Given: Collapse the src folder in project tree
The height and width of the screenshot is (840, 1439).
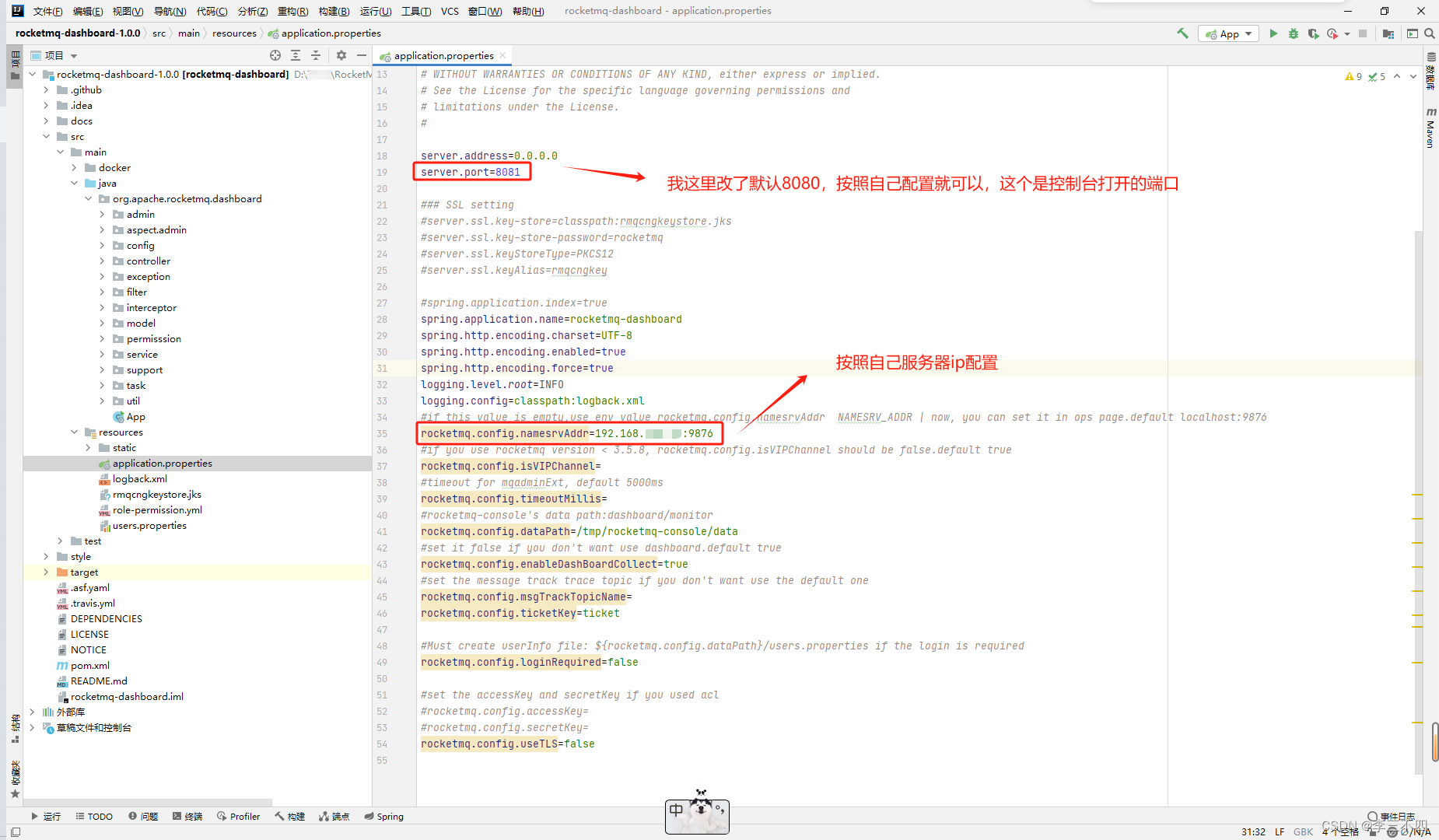Looking at the screenshot, I should (x=46, y=136).
